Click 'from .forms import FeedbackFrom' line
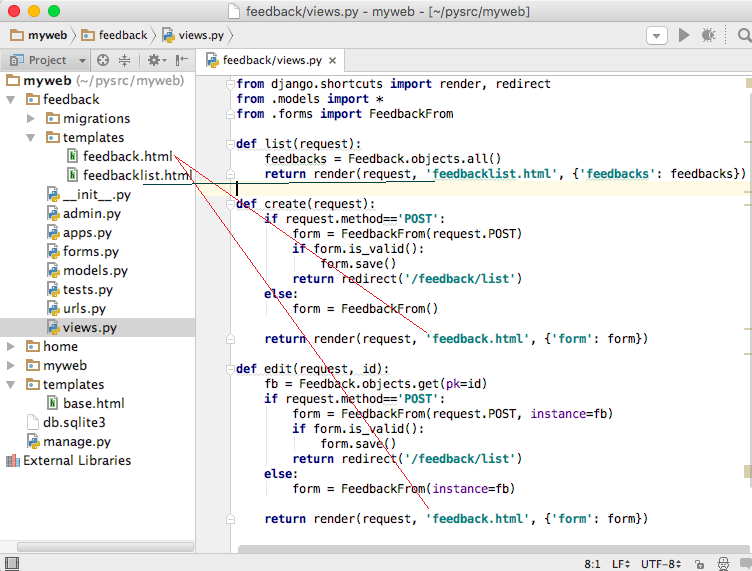Image resolution: width=752 pixels, height=571 pixels. point(344,114)
